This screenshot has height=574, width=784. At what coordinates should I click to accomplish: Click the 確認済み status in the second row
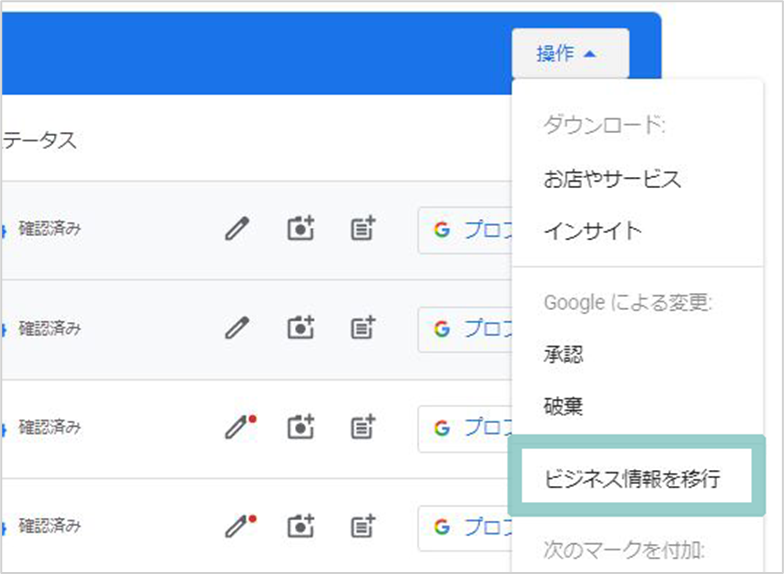coord(50,328)
